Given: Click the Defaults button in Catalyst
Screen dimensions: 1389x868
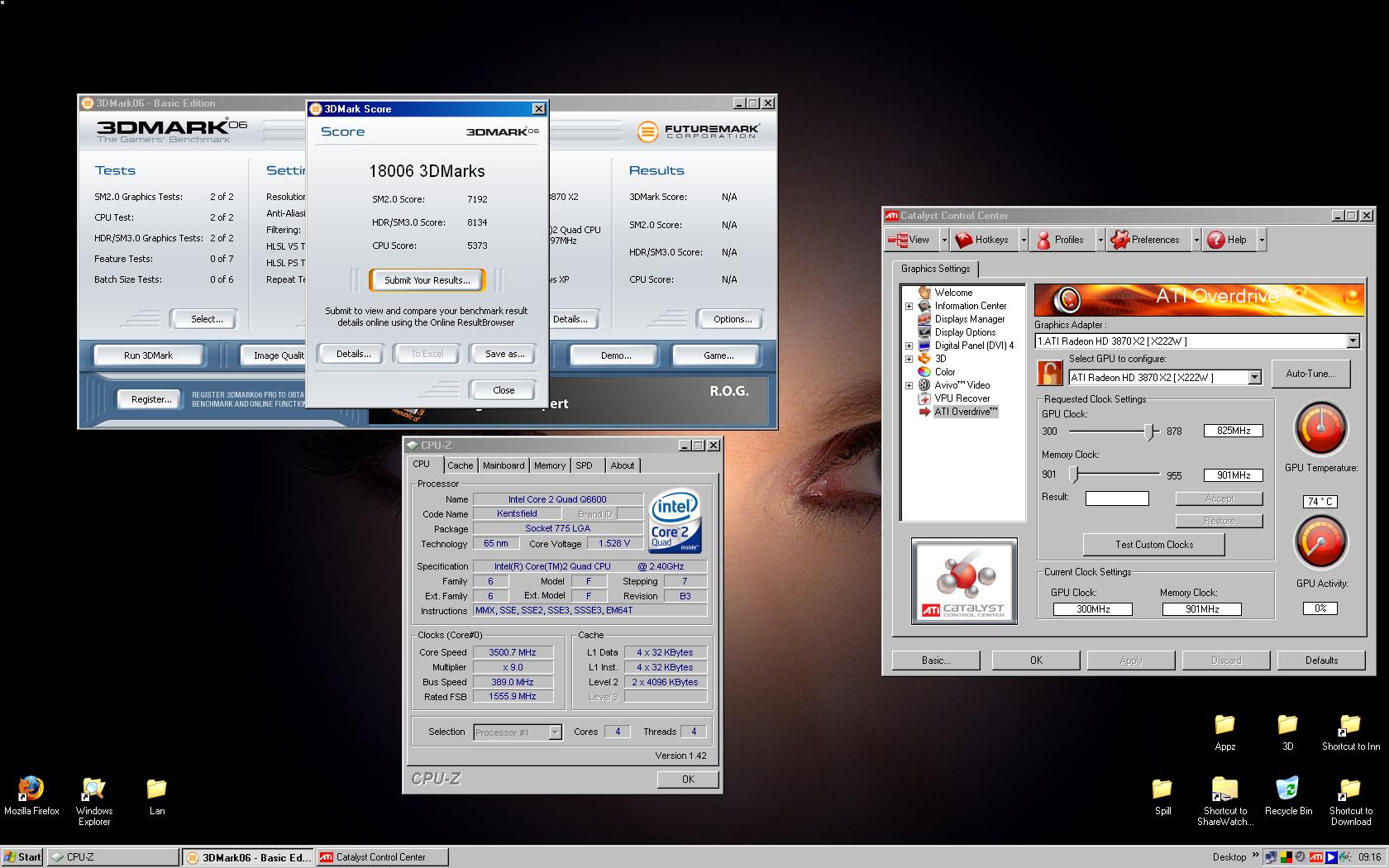Looking at the screenshot, I should 1321,661.
